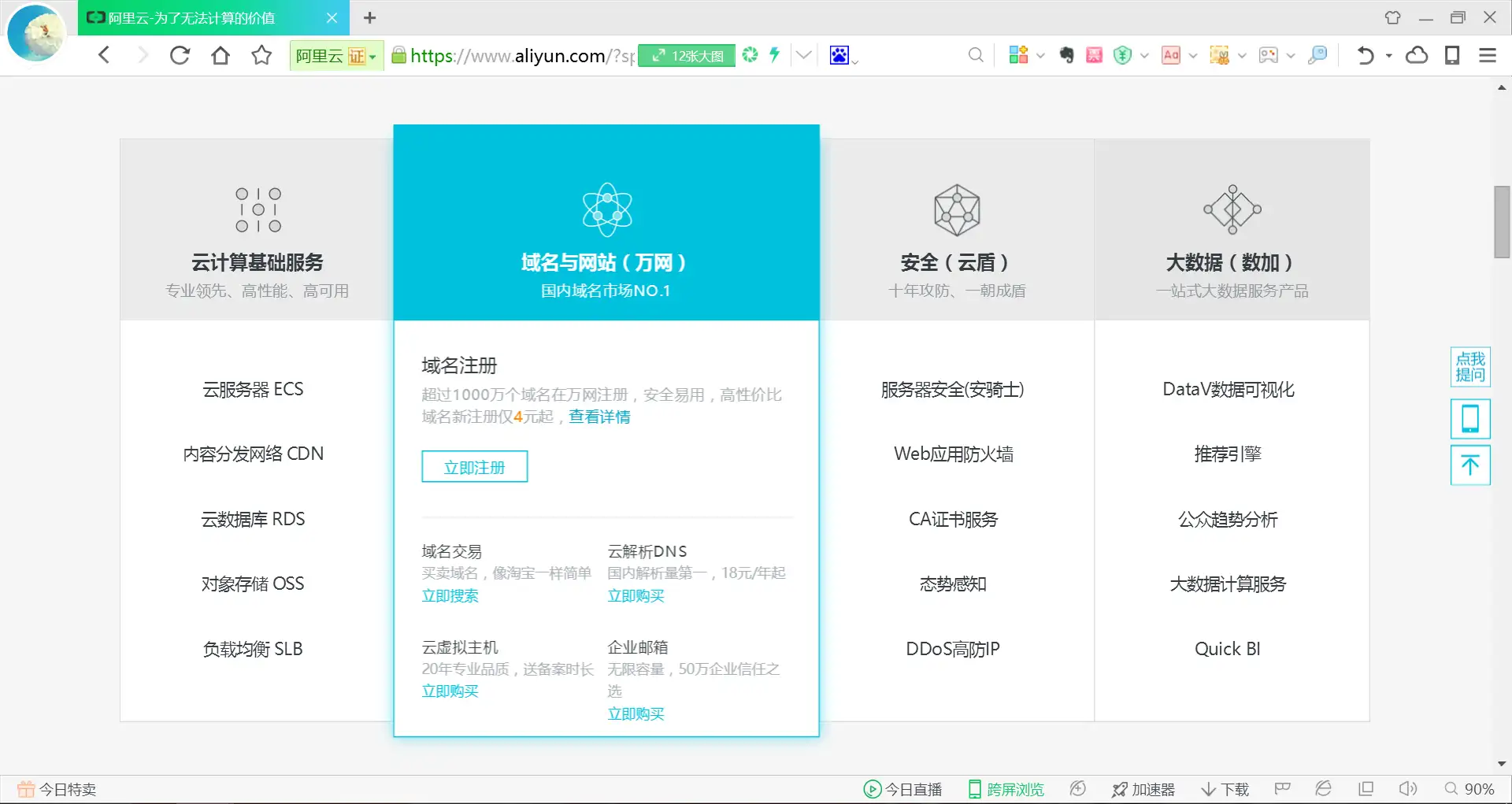This screenshot has width=1512, height=804.
Task: Click the home page icon
Action: coord(220,55)
